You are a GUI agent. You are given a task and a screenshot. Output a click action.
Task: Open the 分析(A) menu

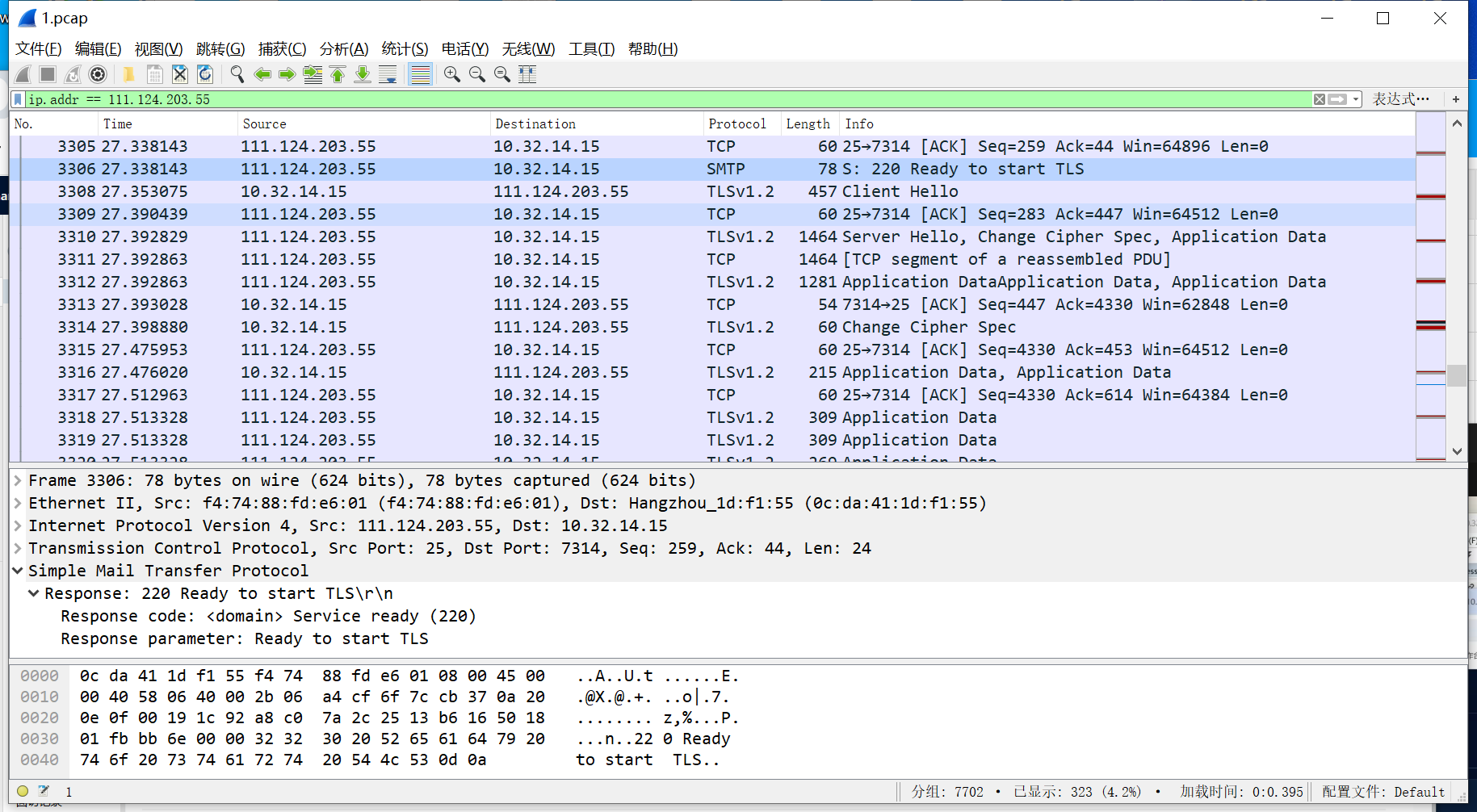[344, 49]
